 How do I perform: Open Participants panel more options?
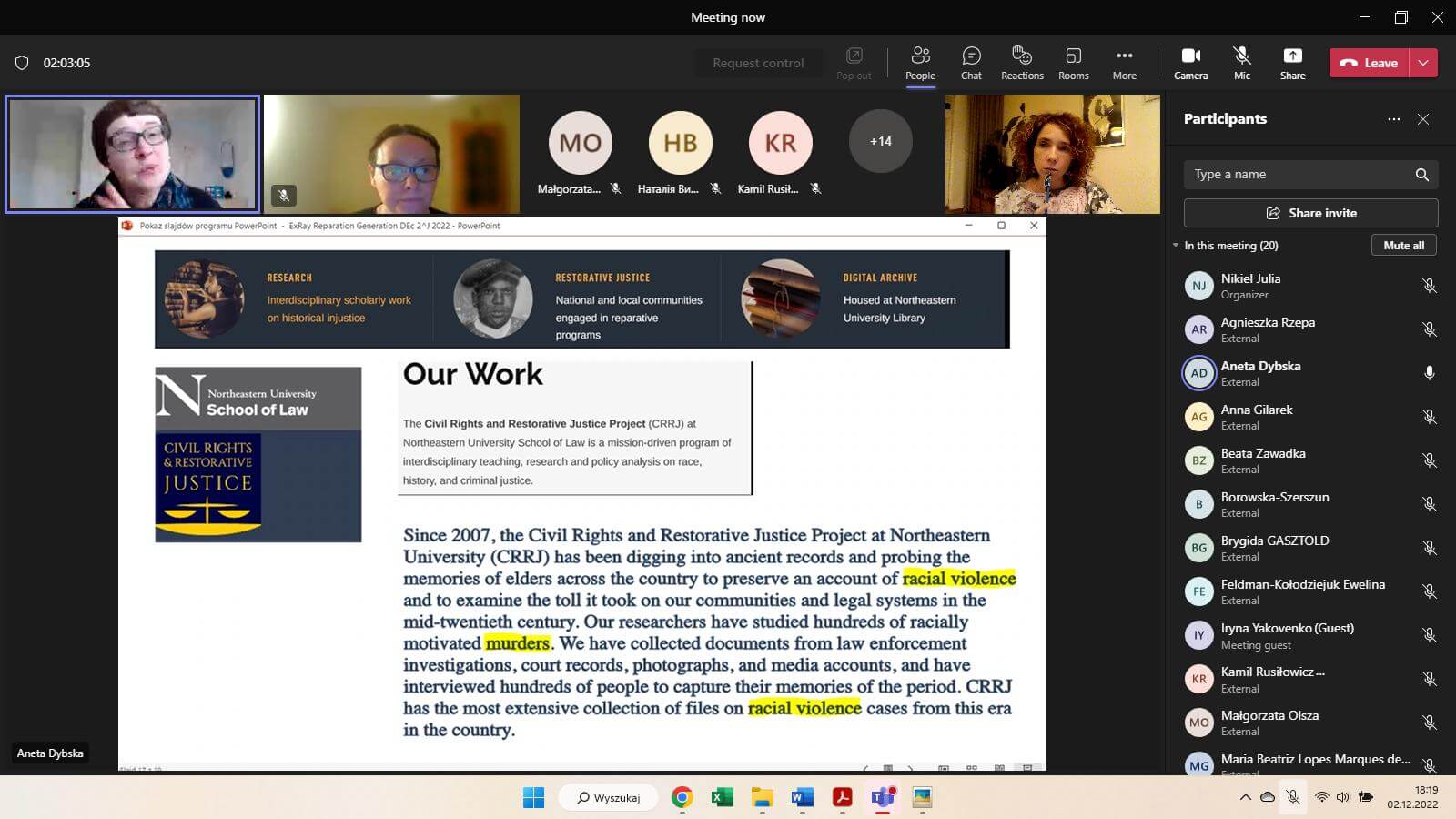coord(1394,119)
